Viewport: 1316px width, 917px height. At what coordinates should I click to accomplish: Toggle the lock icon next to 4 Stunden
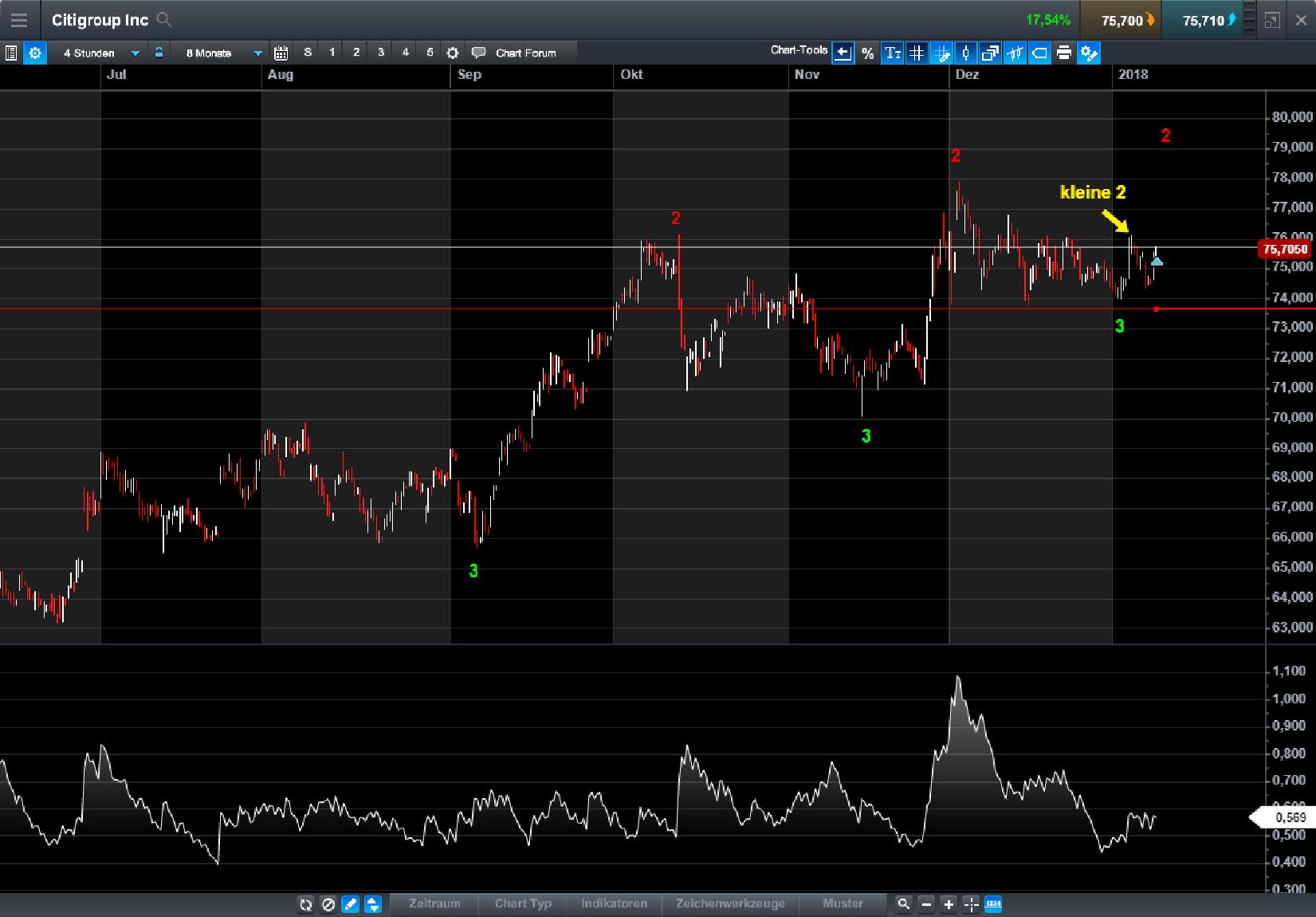[x=159, y=52]
